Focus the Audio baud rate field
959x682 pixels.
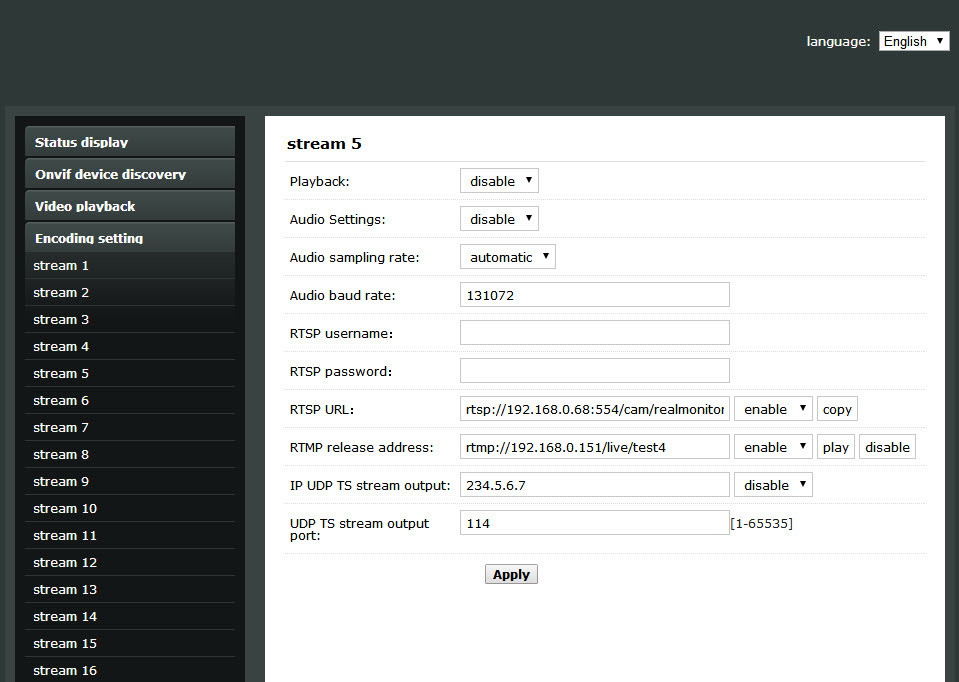coord(594,295)
